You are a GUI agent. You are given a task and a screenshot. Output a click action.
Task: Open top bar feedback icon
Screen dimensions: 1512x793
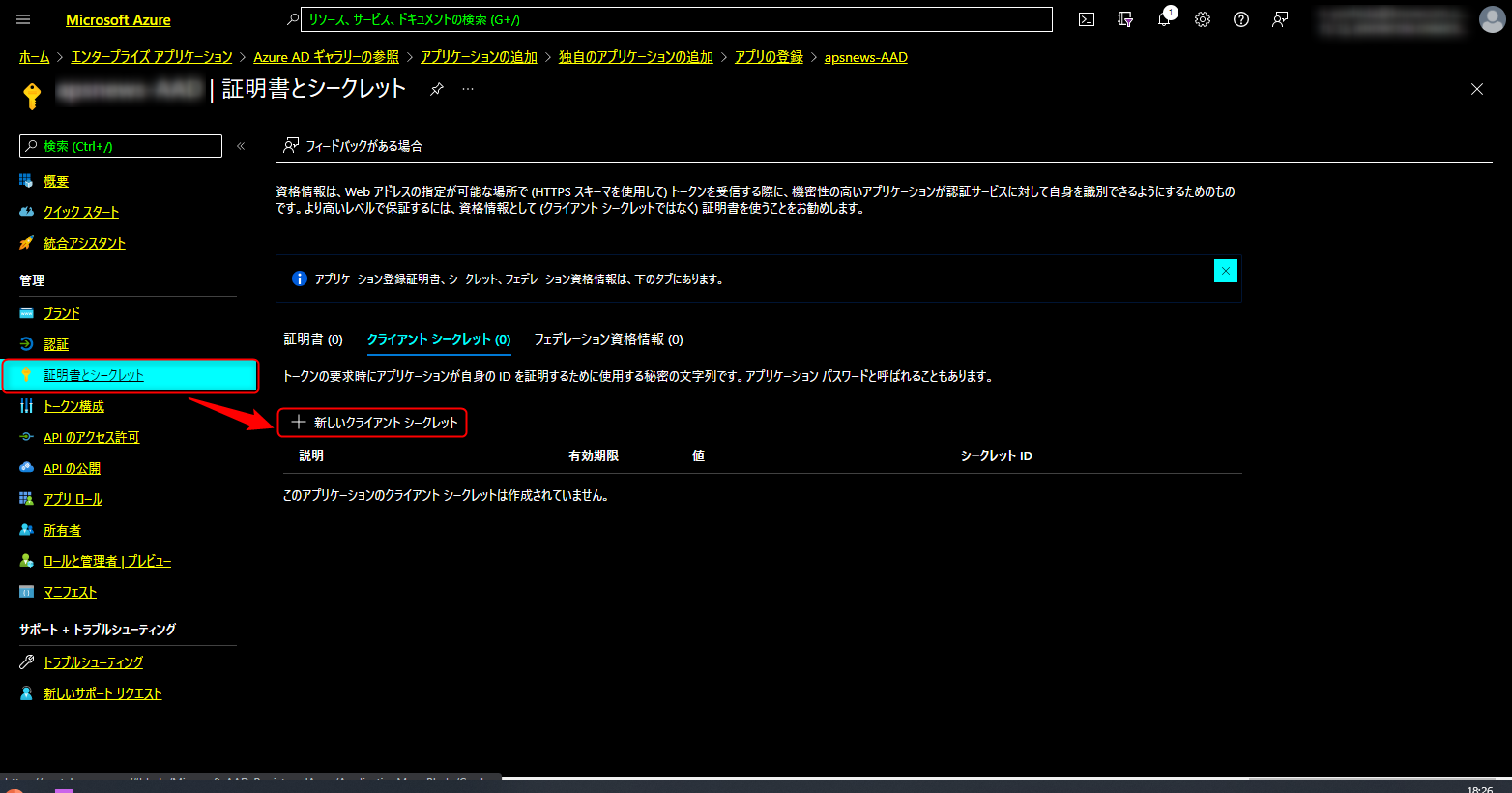[x=1280, y=19]
